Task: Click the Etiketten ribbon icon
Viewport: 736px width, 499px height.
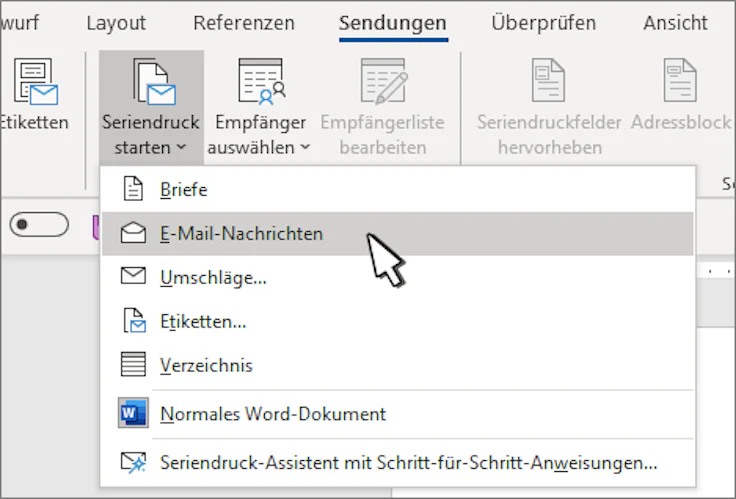Action: pos(36,81)
